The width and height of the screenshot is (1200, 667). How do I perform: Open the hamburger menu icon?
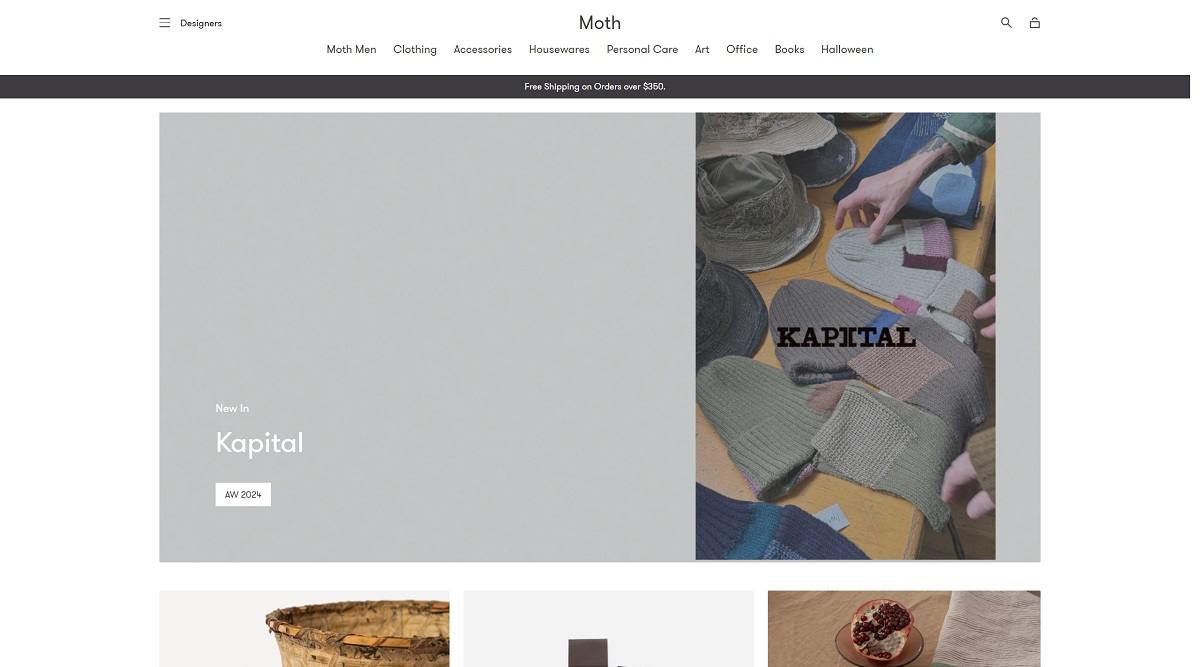tap(164, 23)
